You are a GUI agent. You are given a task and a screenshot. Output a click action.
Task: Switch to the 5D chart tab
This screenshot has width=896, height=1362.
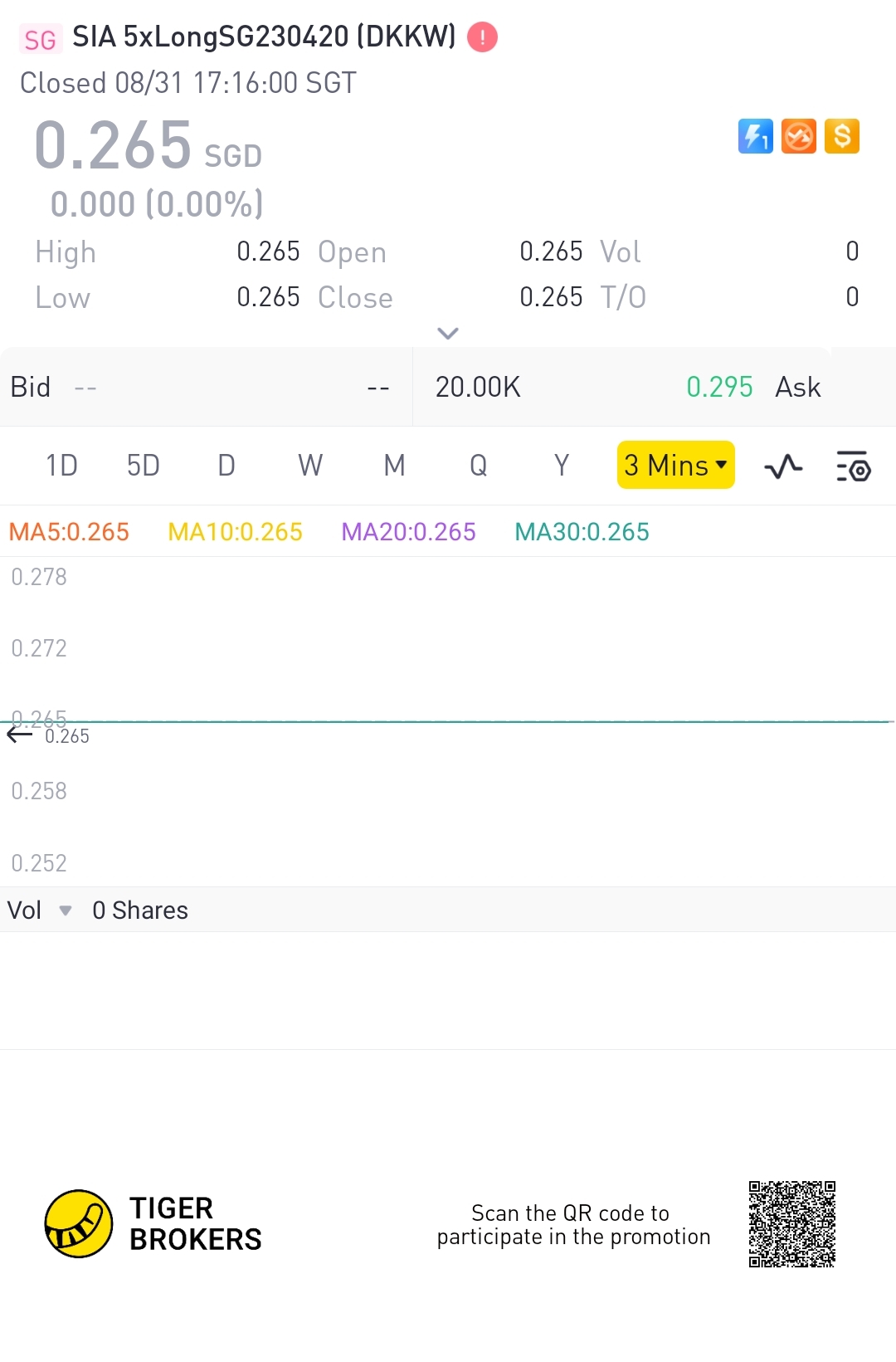[x=143, y=466]
